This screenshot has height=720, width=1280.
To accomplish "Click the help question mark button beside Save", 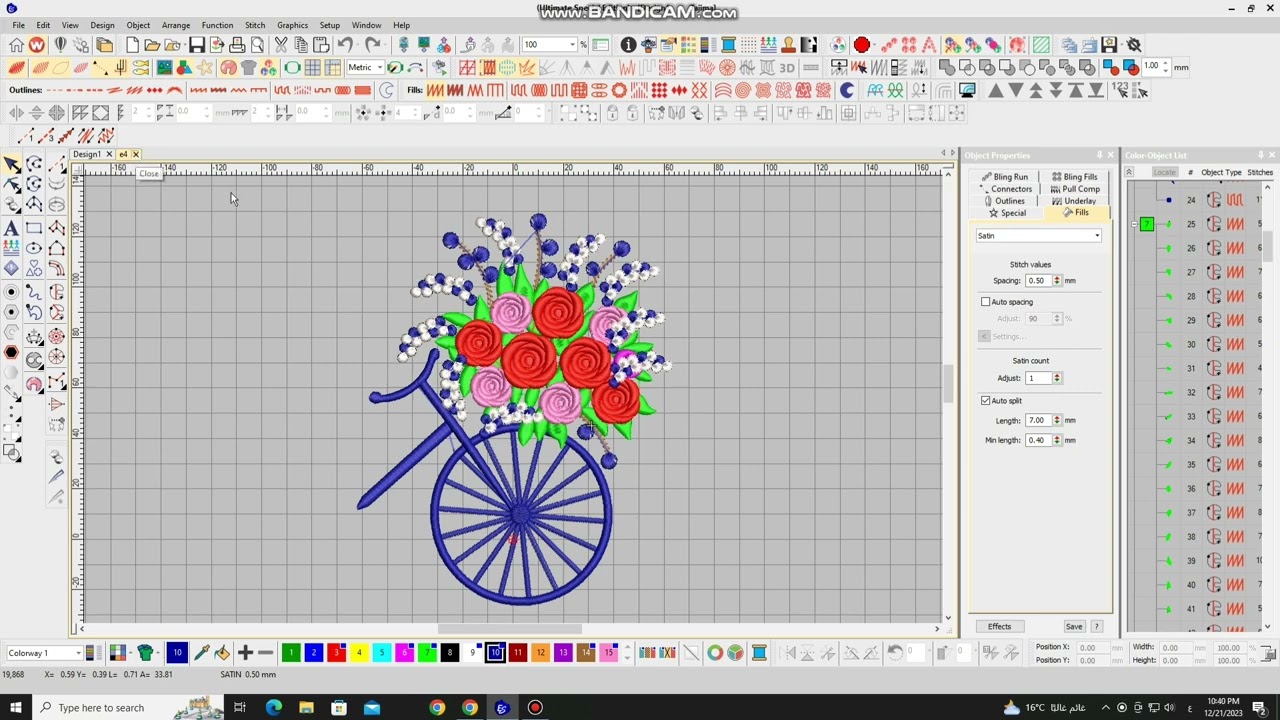I will 1097,626.
